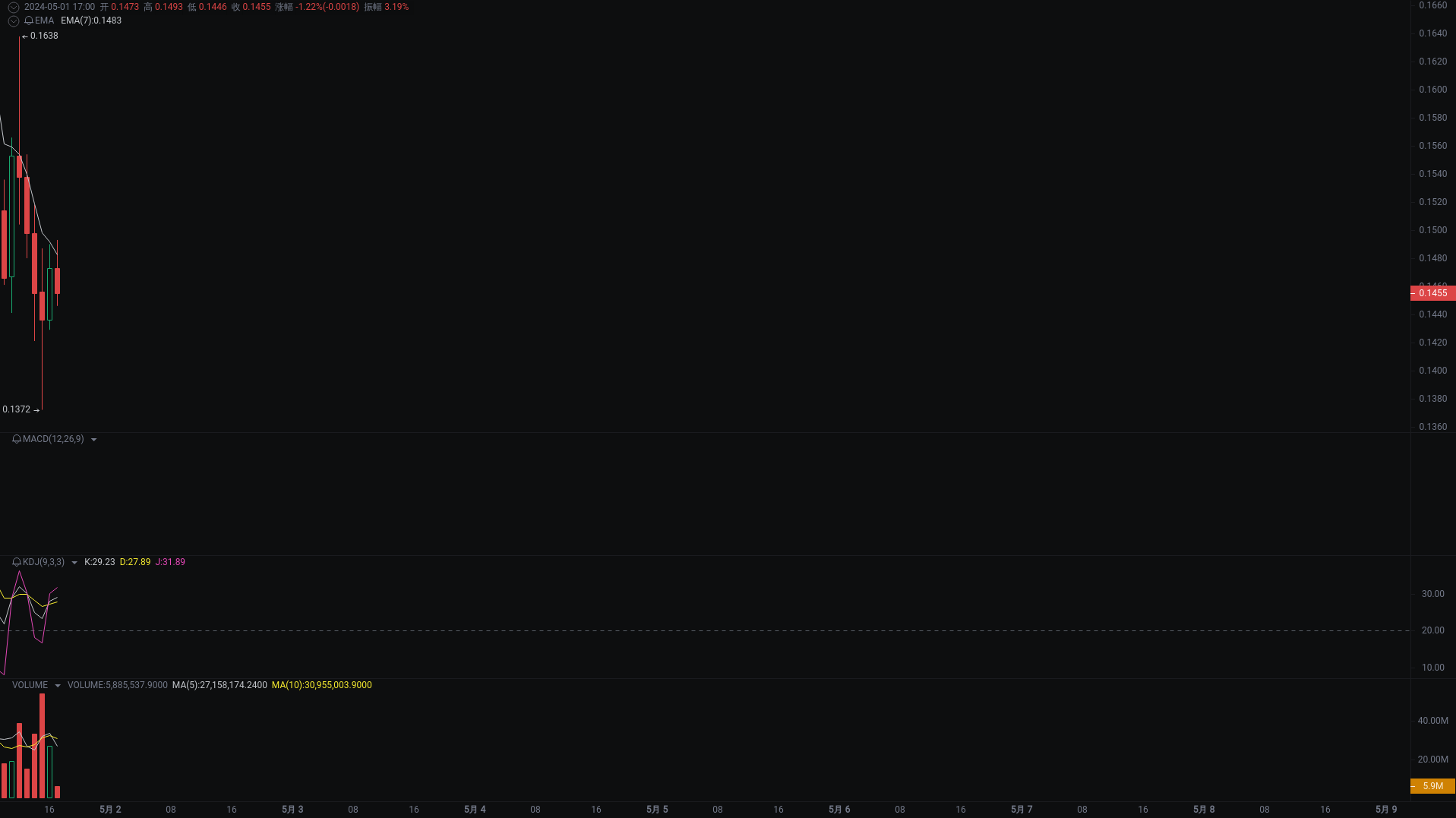The height and width of the screenshot is (818, 1456).
Task: Click the MA(10):30,955,003.9000 label
Action: click(321, 684)
